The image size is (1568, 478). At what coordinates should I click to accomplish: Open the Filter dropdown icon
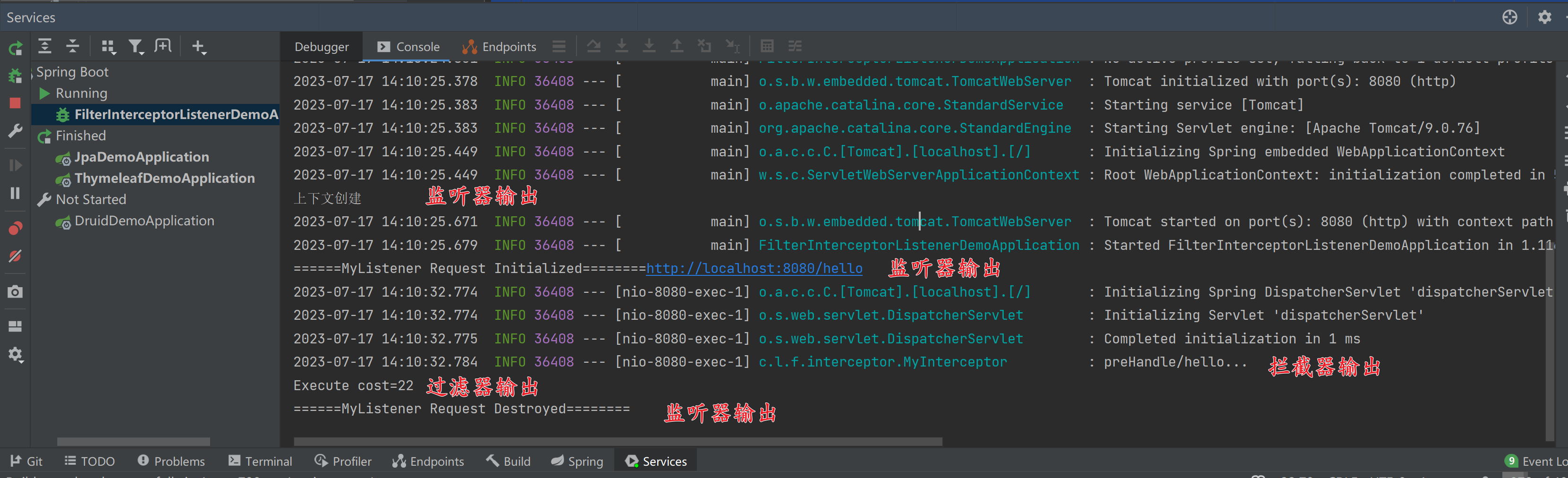pyautogui.click(x=136, y=47)
